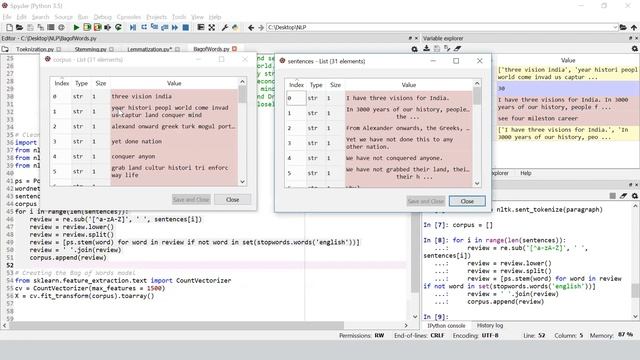Open a file with the folder icon

tap(19, 27)
